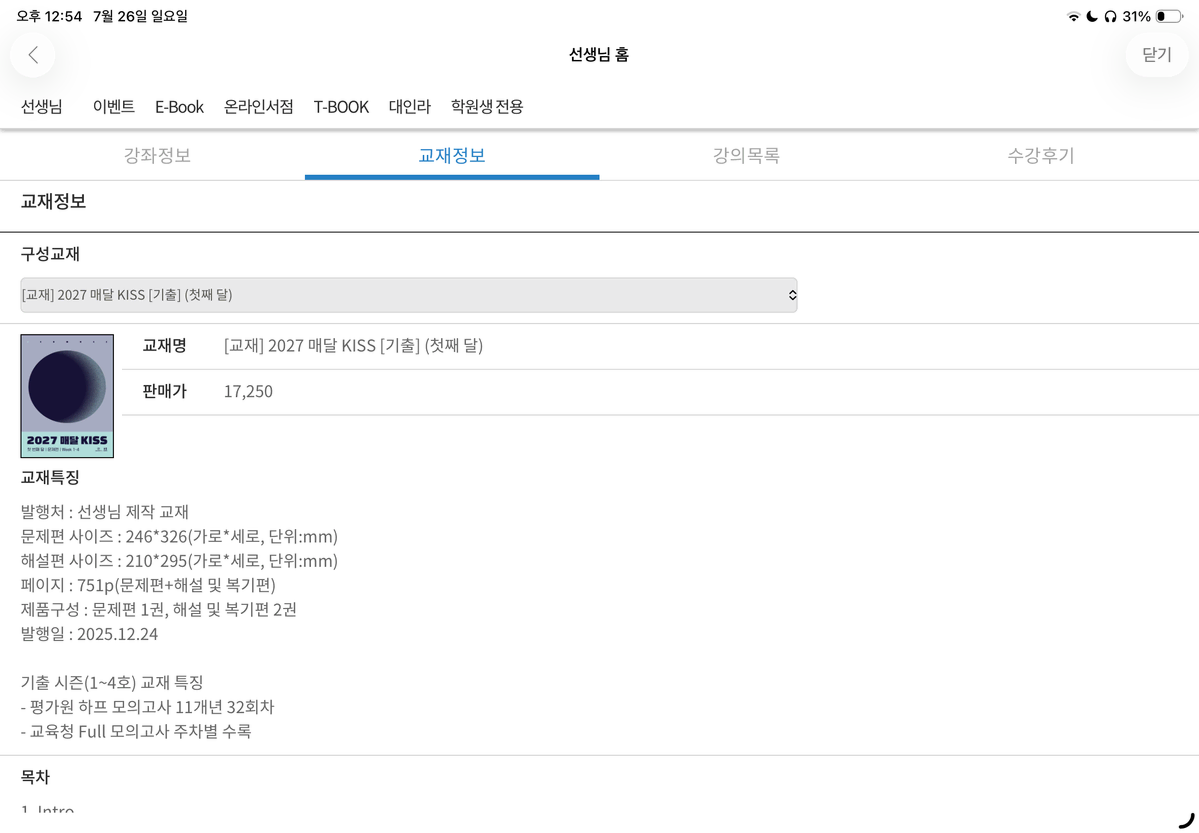Viewport: 1199px width, 833px height.
Task: Tap the Wi-Fi status icon
Action: coord(1074,16)
